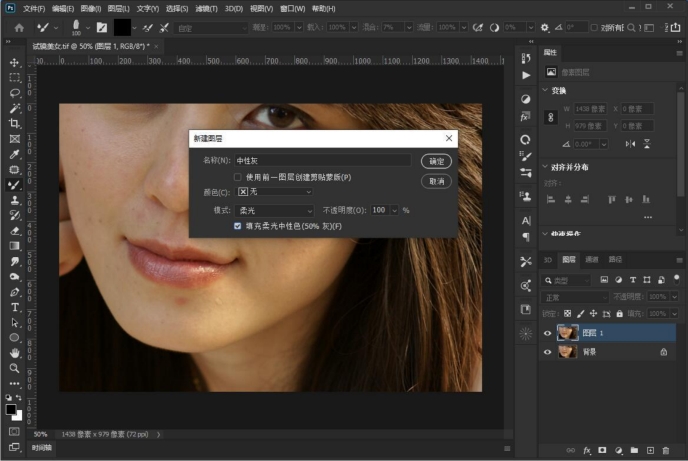This screenshot has height=461, width=688.
Task: Select the Zoom tool
Action: [x=14, y=368]
